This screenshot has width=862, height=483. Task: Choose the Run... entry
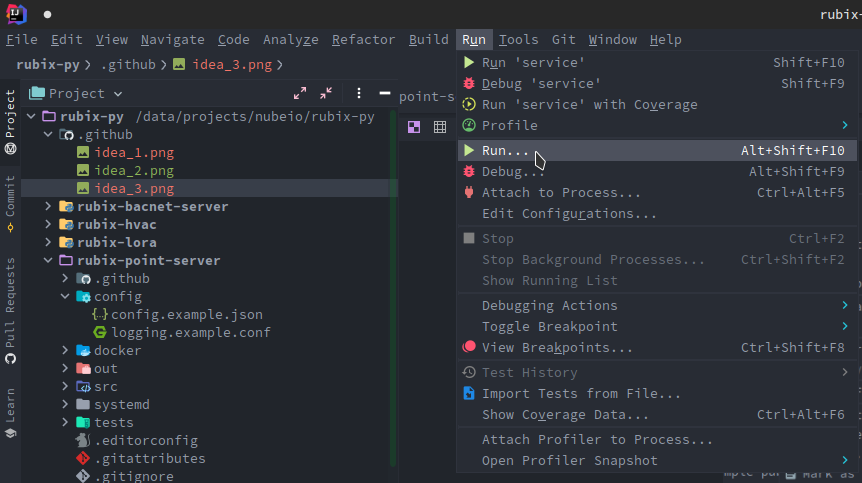click(657, 151)
